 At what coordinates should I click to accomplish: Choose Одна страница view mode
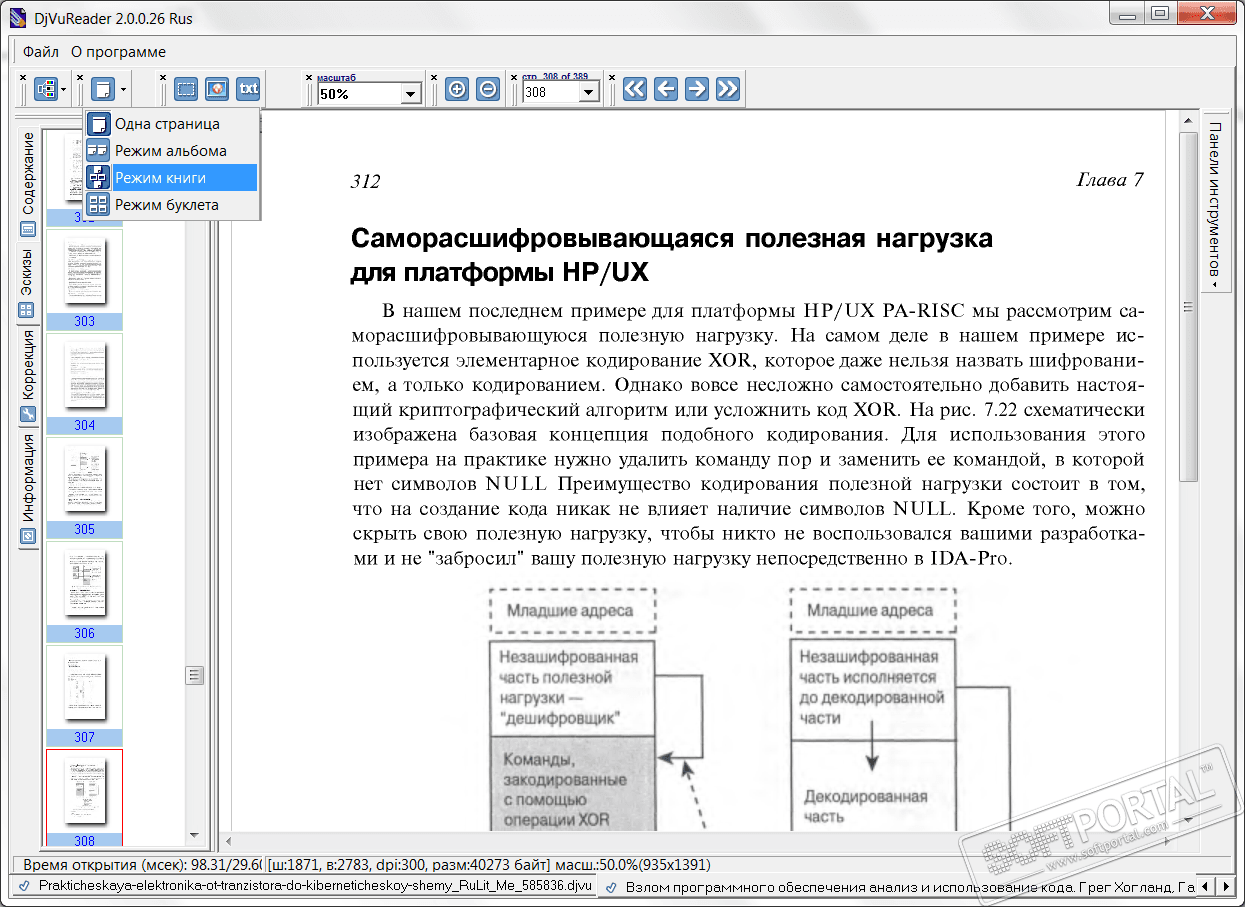coord(171,124)
